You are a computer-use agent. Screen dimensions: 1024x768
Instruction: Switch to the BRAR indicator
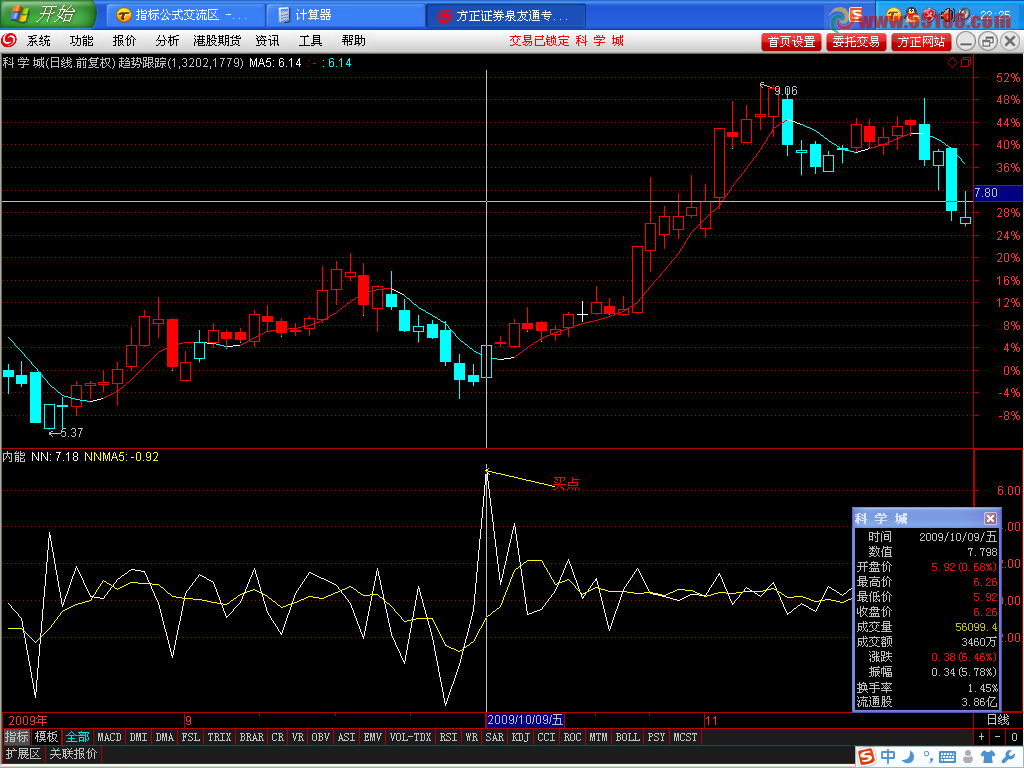coord(251,737)
